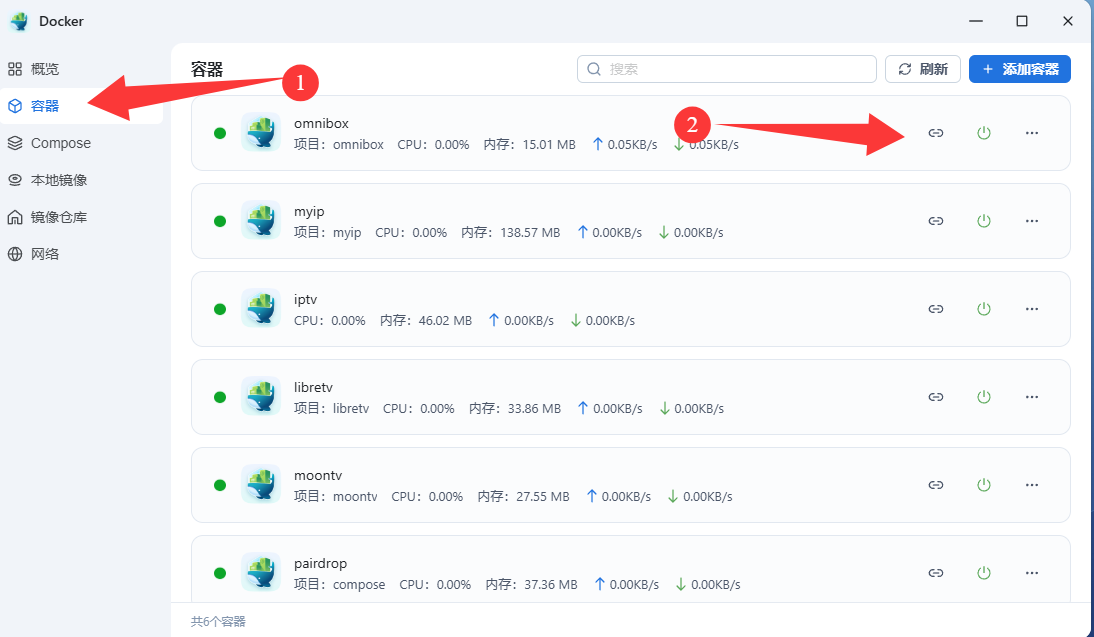Select the libretv container name
Image resolution: width=1094 pixels, height=637 pixels.
[x=313, y=387]
